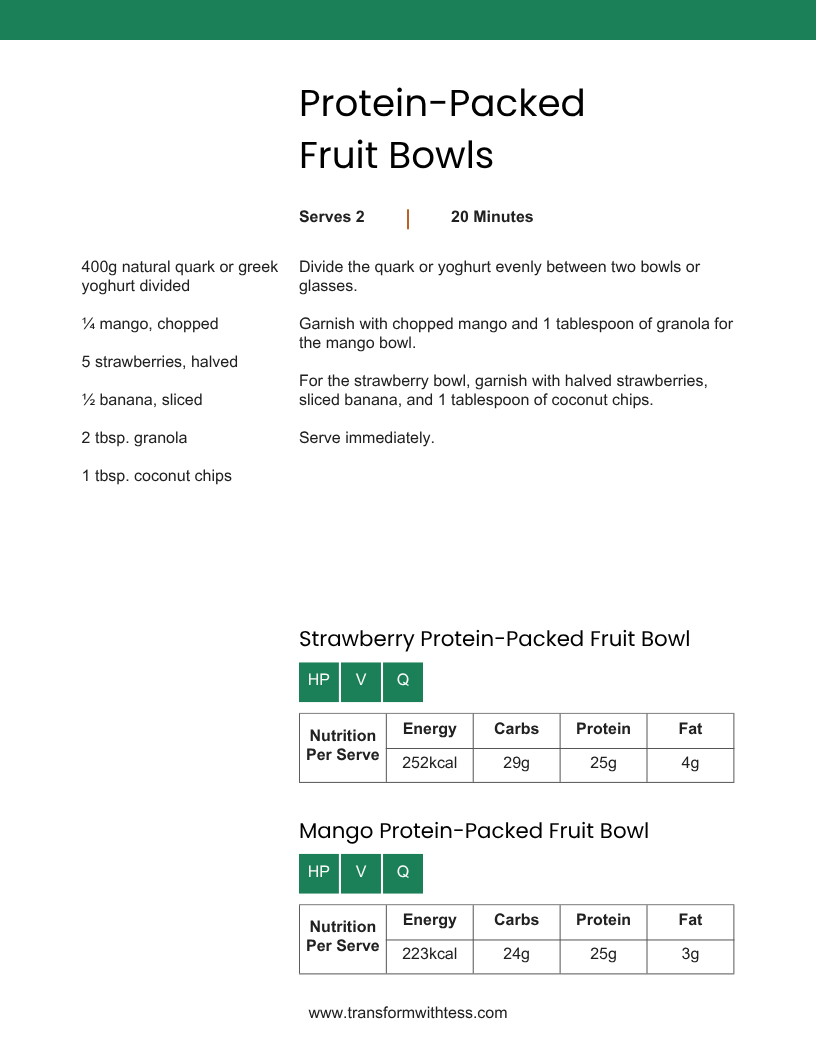This screenshot has height=1056, width=816.
Task: Click the V badge under Strawberry bowl
Action: click(361, 682)
